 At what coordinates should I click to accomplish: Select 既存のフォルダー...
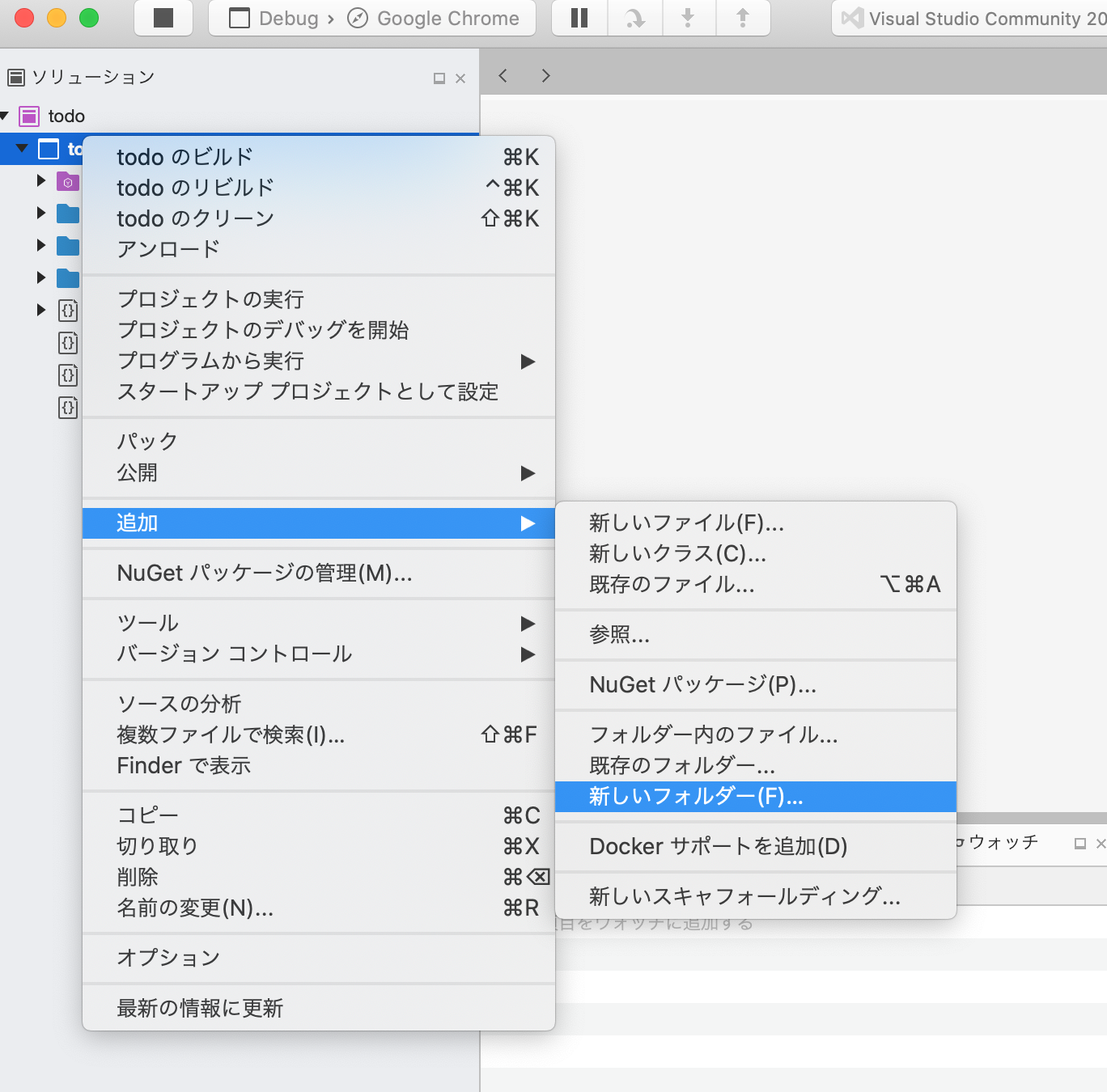click(756, 765)
